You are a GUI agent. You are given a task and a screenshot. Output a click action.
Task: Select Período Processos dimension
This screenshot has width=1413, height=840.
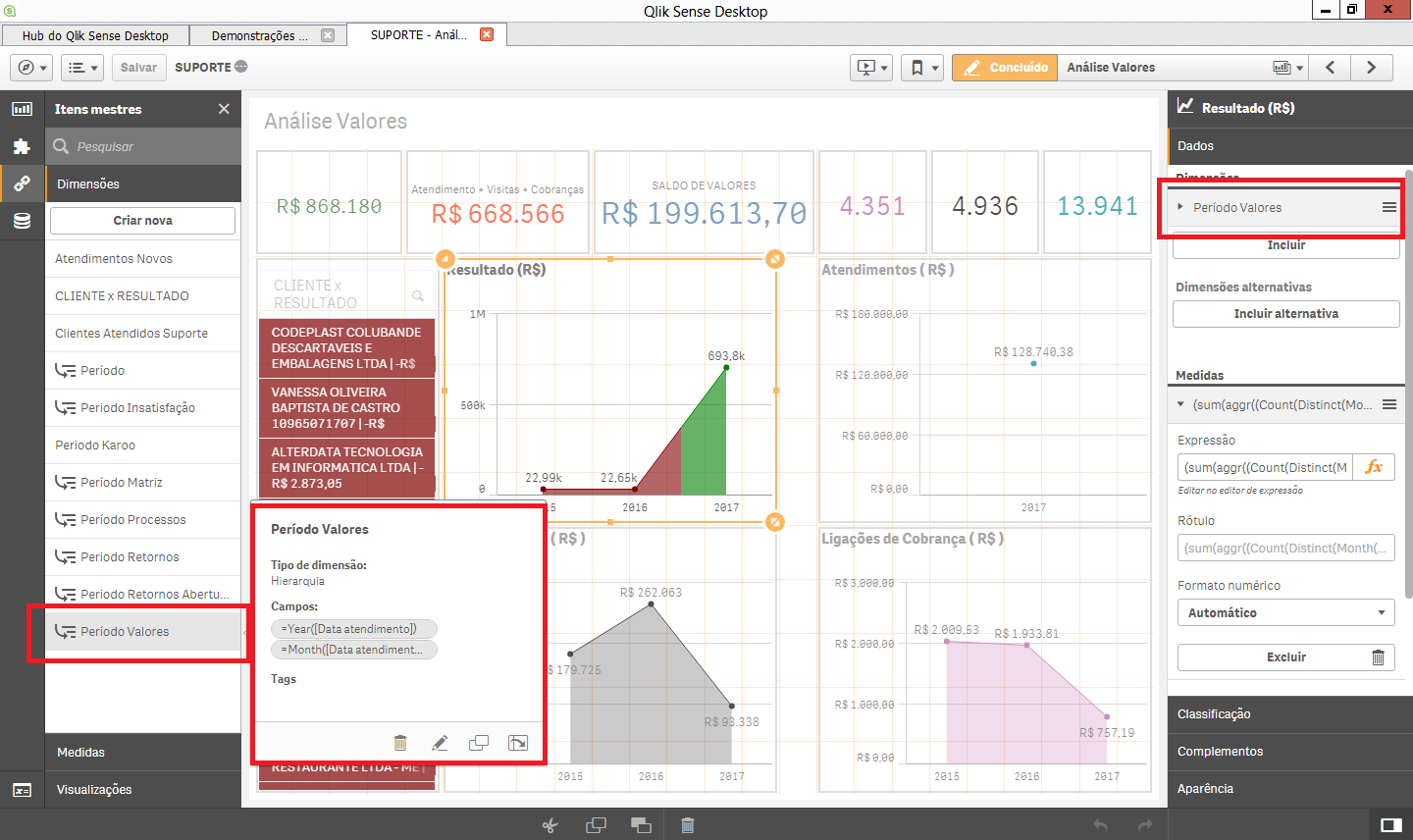pyautogui.click(x=143, y=520)
